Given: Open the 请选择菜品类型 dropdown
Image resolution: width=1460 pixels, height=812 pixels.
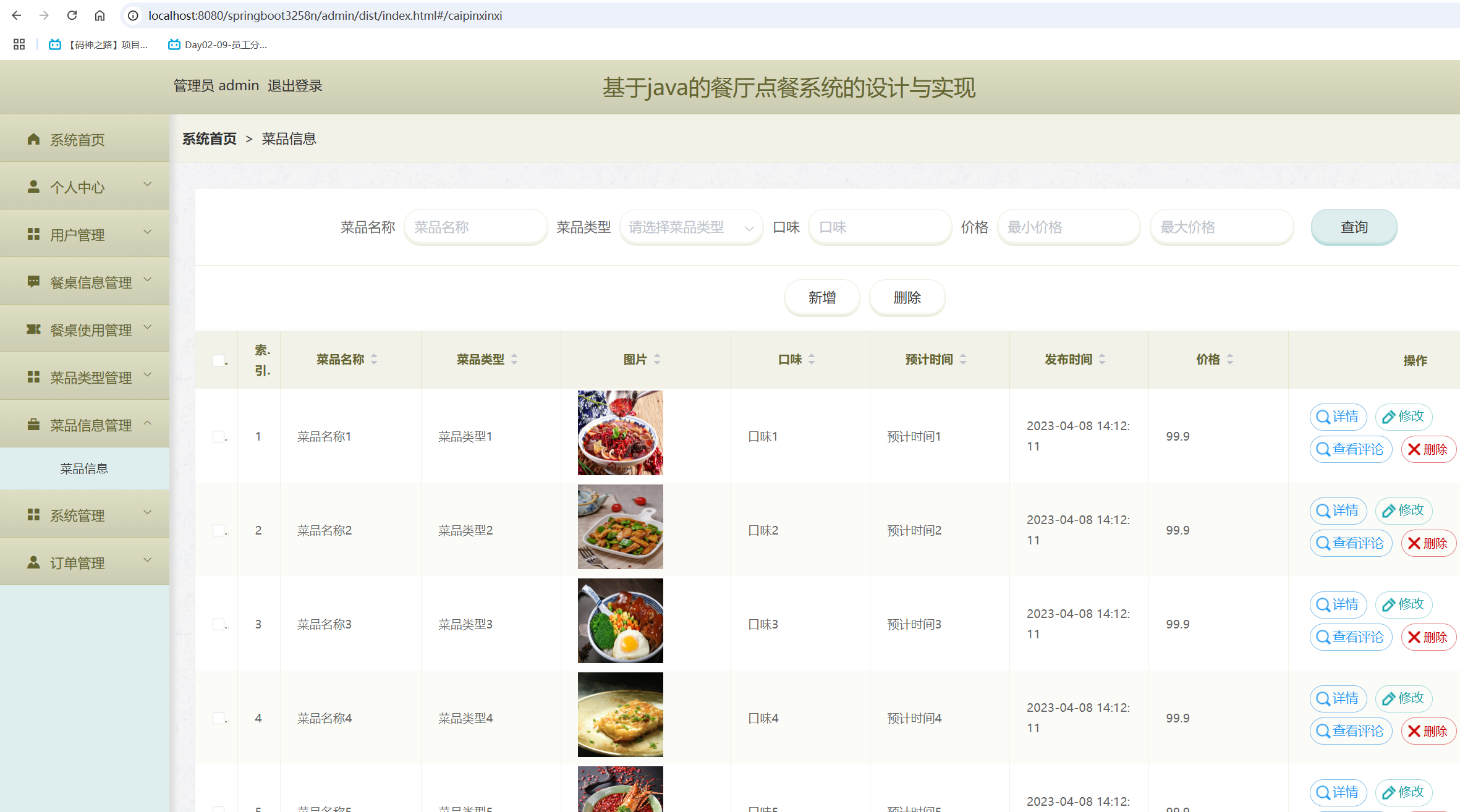Looking at the screenshot, I should click(691, 227).
